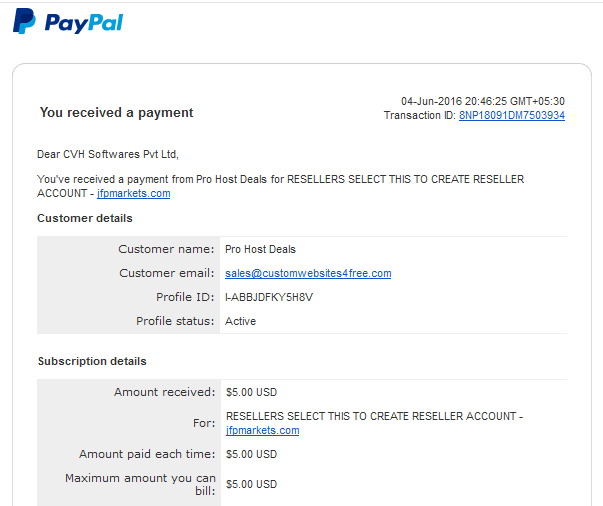Click the Amount paid each time value

coord(252,454)
